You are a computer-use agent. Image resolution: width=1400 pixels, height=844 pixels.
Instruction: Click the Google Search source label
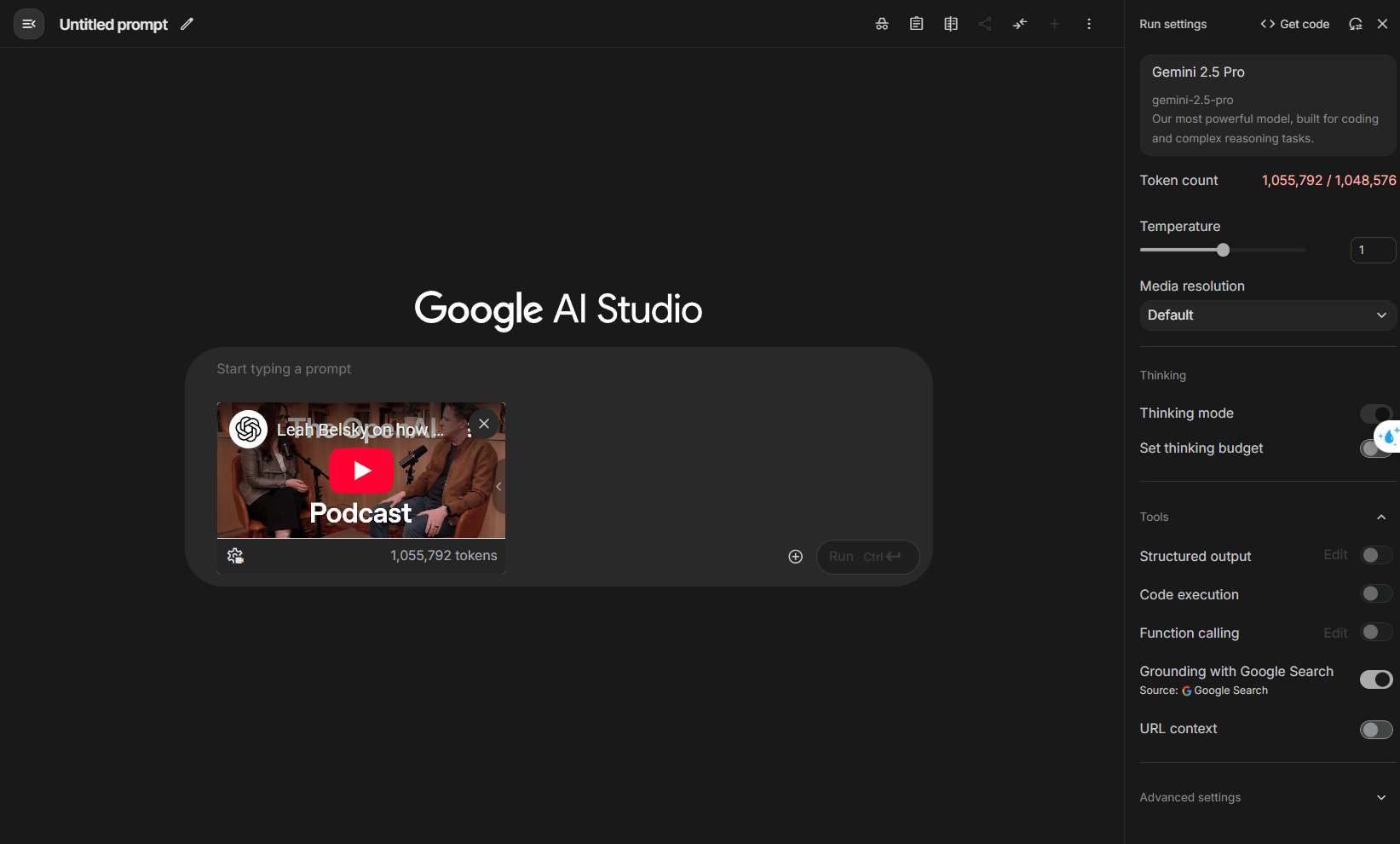click(x=1224, y=691)
